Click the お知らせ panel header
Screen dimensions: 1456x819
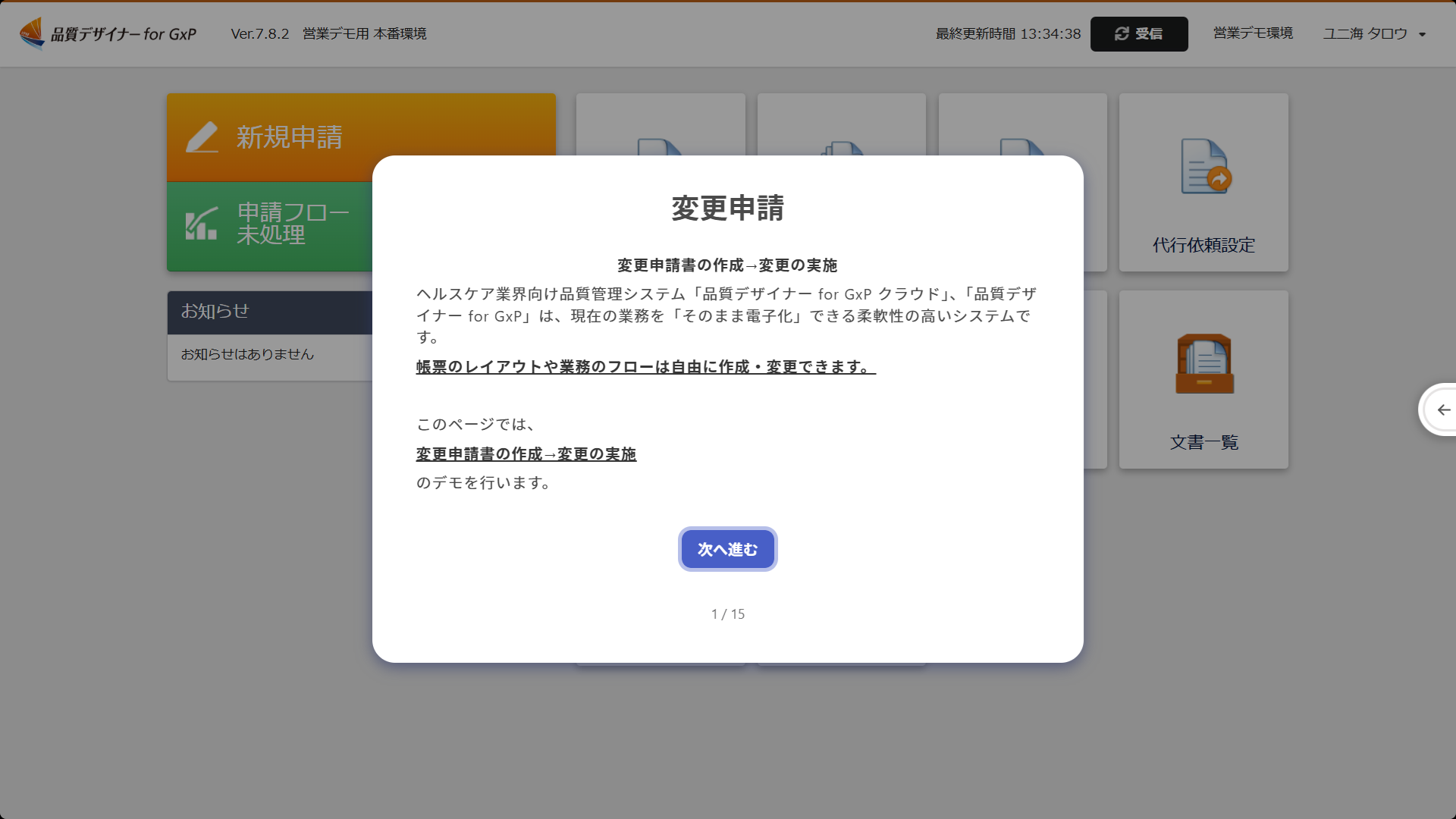(269, 312)
